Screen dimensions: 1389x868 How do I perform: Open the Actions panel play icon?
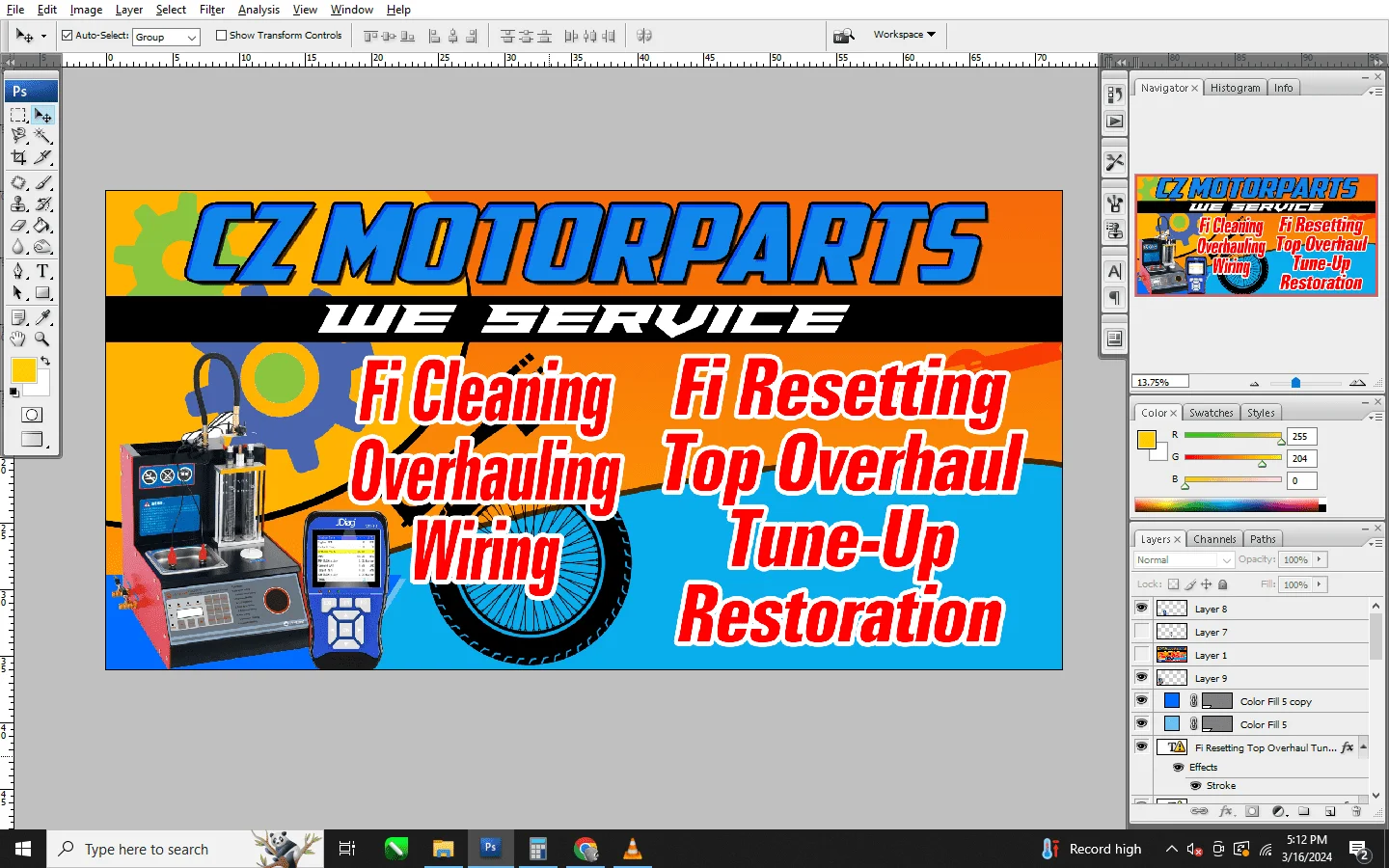(1115, 122)
